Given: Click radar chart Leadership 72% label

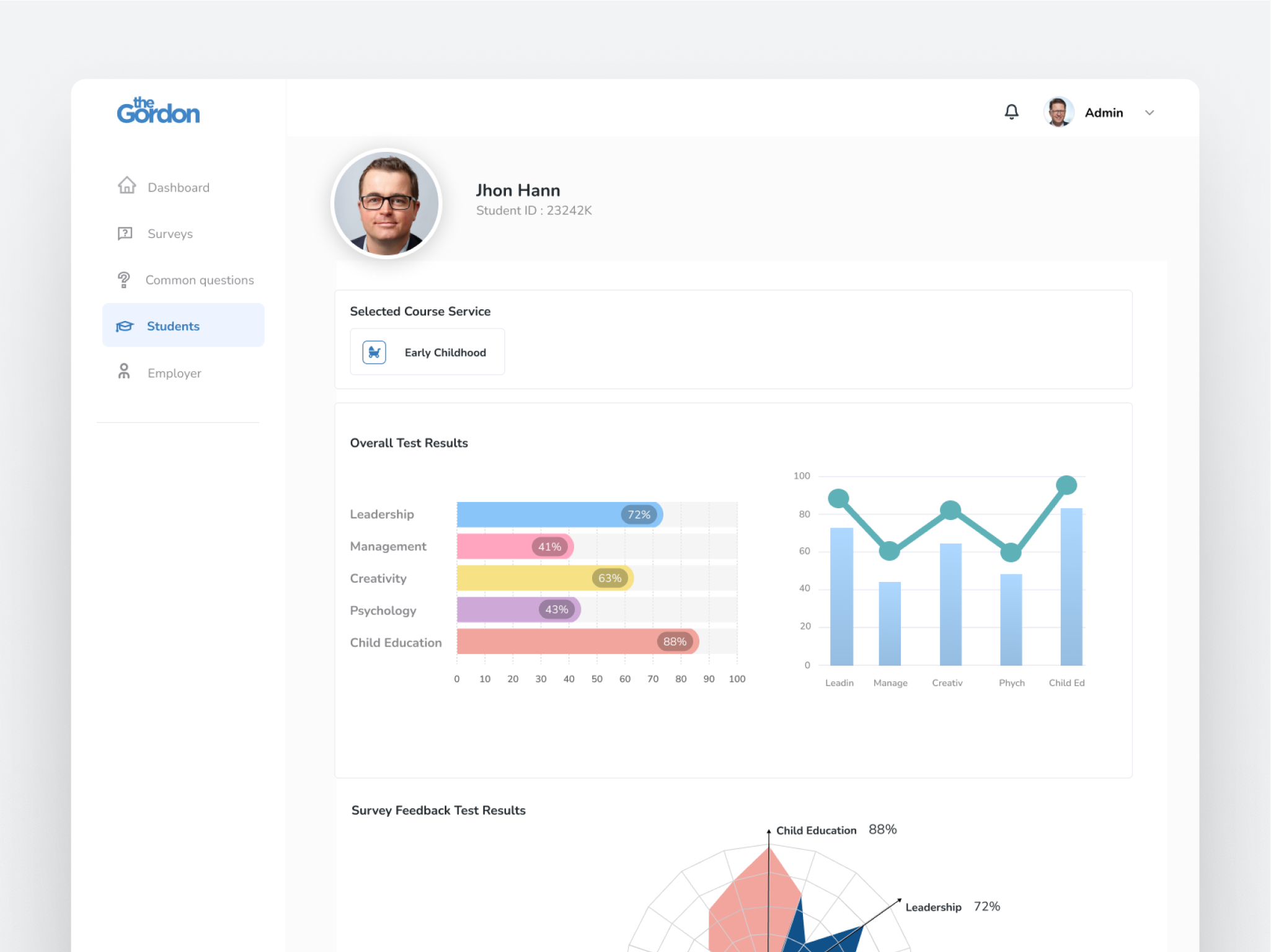Looking at the screenshot, I should click(953, 907).
